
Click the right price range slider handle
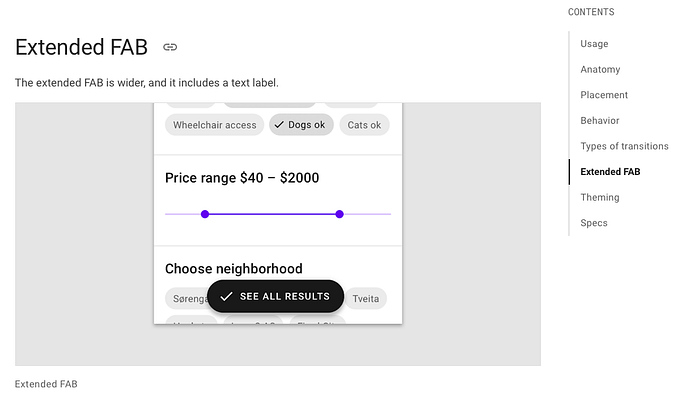pyautogui.click(x=339, y=214)
